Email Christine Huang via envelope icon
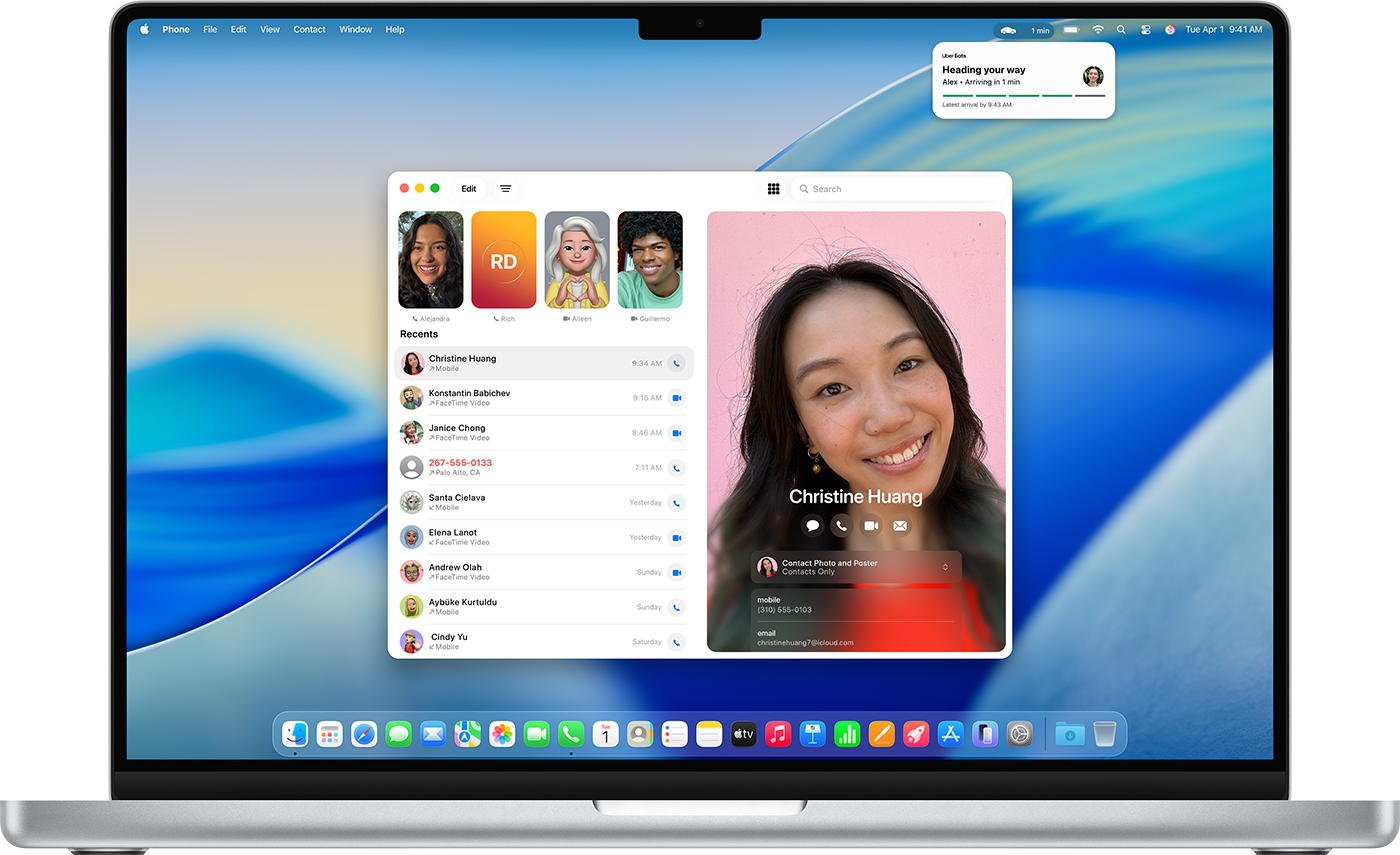 click(x=900, y=526)
